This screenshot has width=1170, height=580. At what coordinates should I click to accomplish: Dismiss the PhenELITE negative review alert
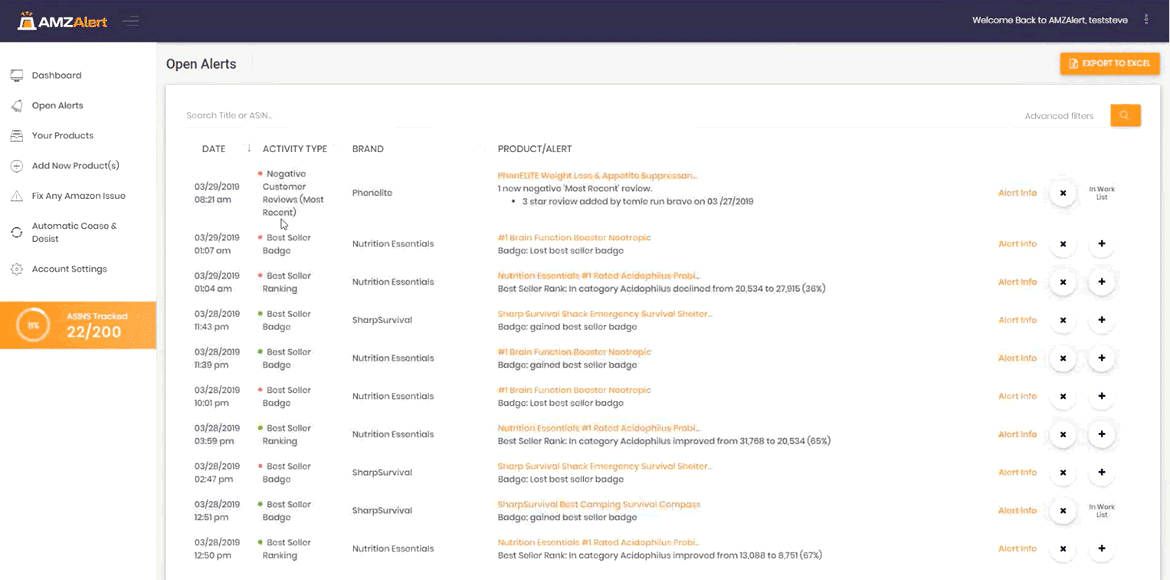point(1063,193)
